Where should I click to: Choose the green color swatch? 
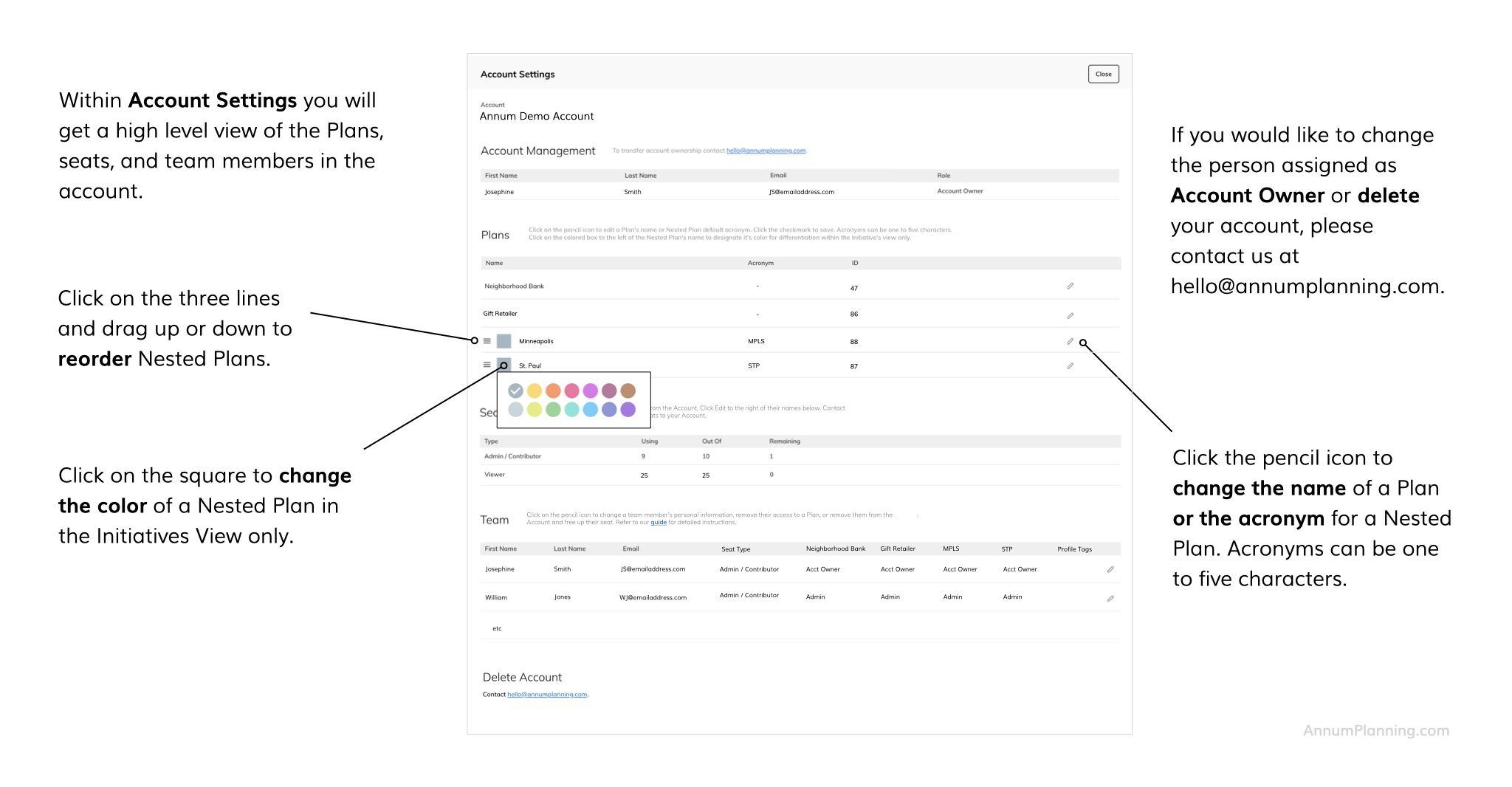(x=553, y=410)
